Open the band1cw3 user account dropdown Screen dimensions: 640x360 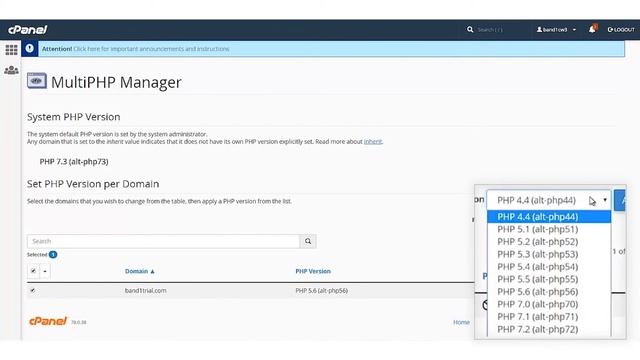(x=556, y=29)
